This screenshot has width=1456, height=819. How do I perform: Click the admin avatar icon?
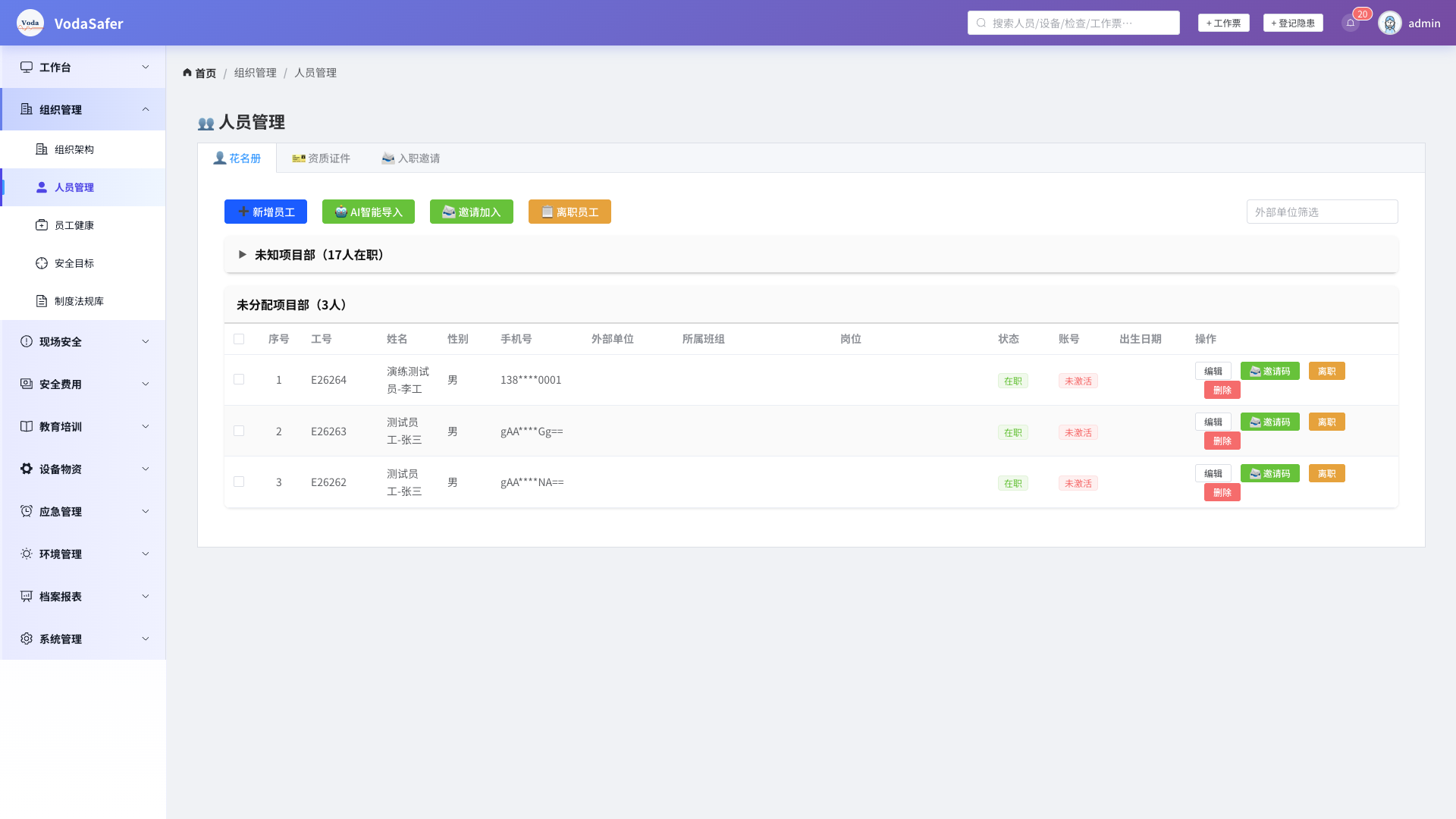[1390, 24]
